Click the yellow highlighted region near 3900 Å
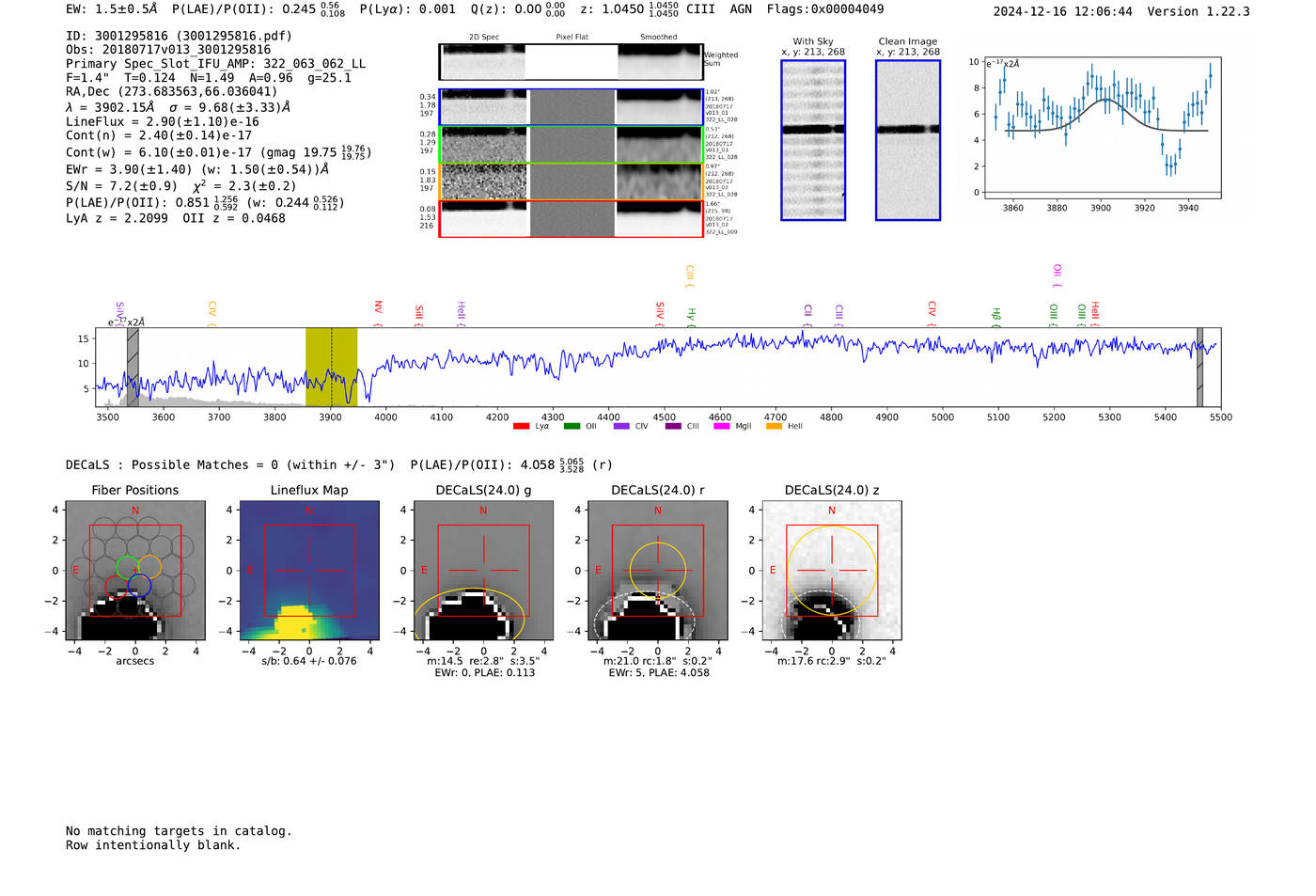1316x896 pixels. pyautogui.click(x=331, y=367)
